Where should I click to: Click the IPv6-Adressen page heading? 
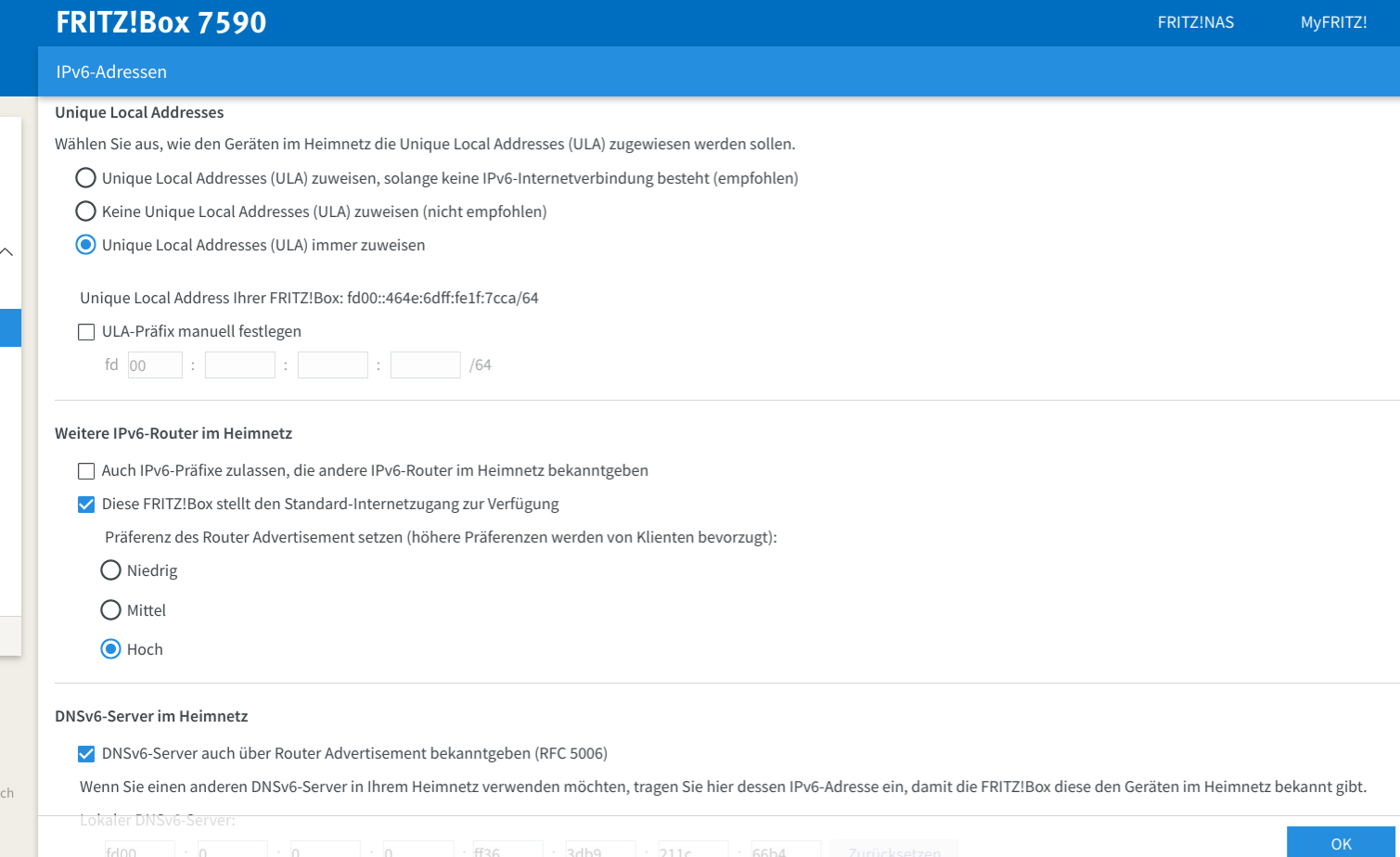(111, 72)
